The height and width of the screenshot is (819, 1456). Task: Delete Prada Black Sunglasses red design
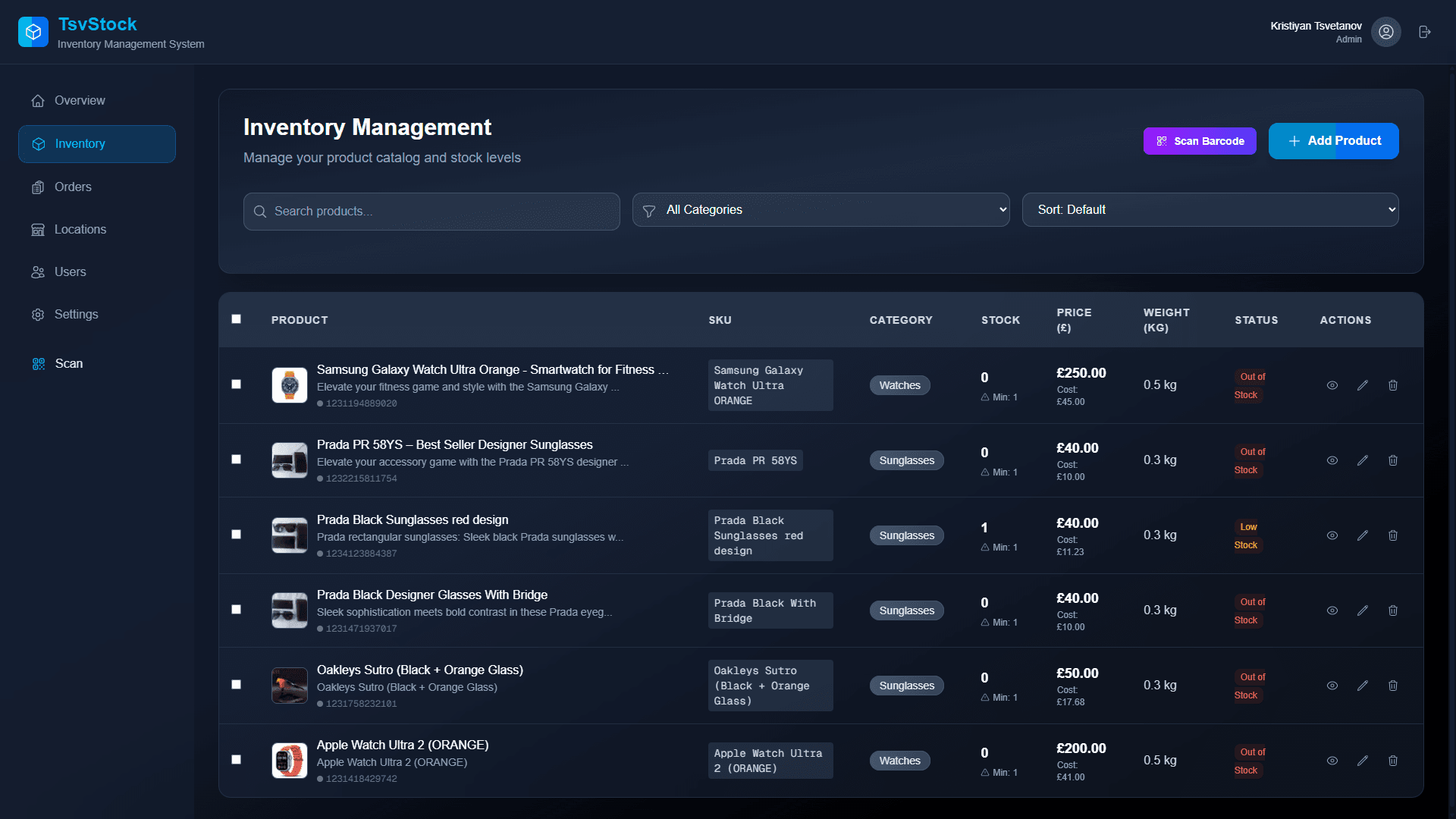(1393, 535)
